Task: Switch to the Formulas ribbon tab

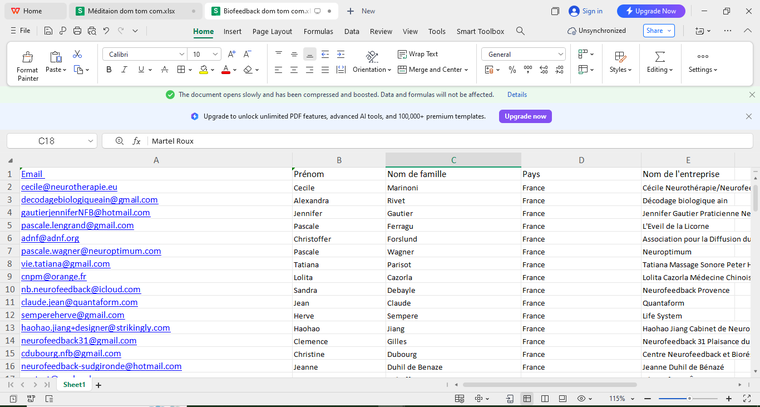Action: point(318,31)
